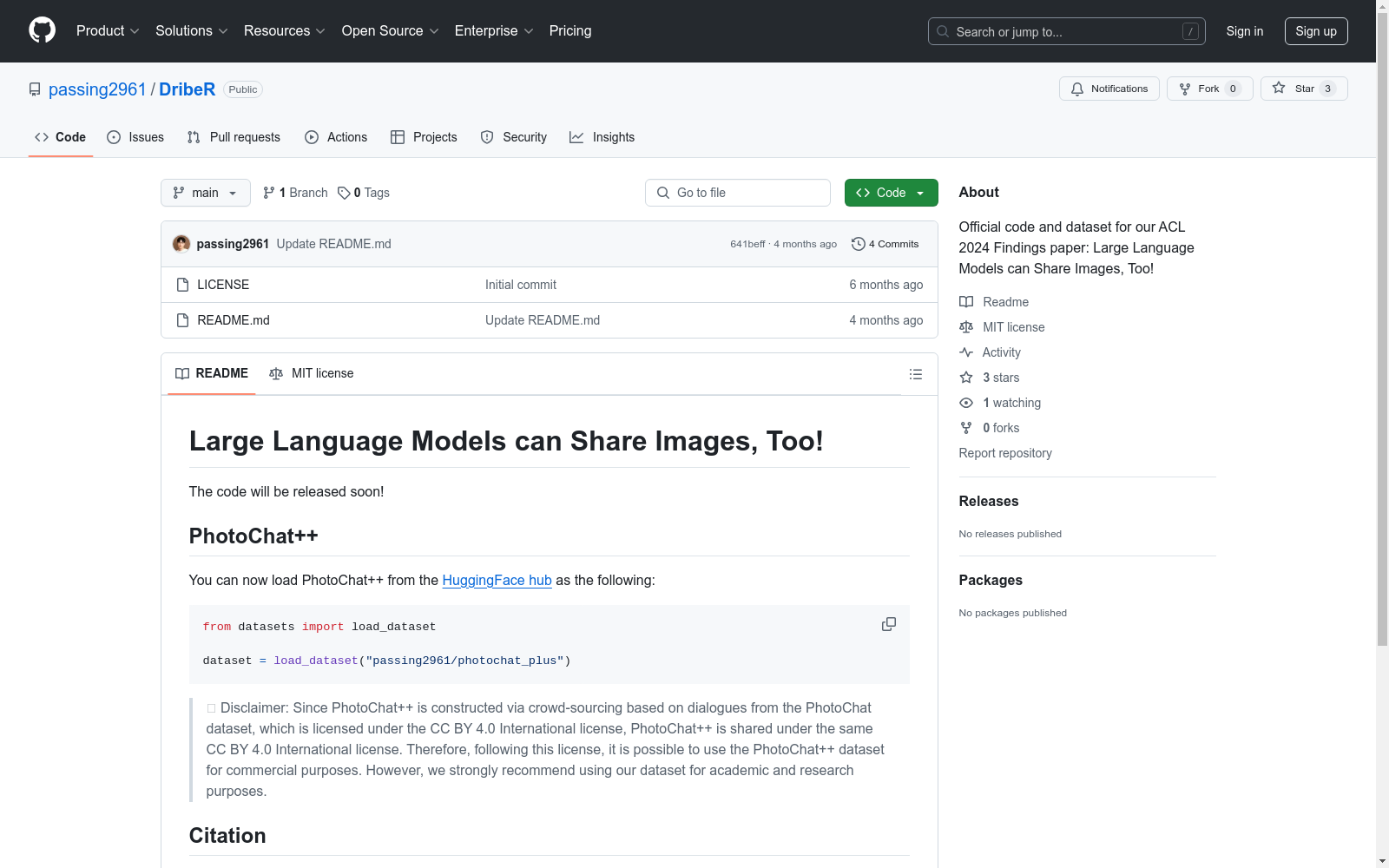Click the star icon next to 3 stars
Screen dimensions: 1389x868
pos(966,378)
